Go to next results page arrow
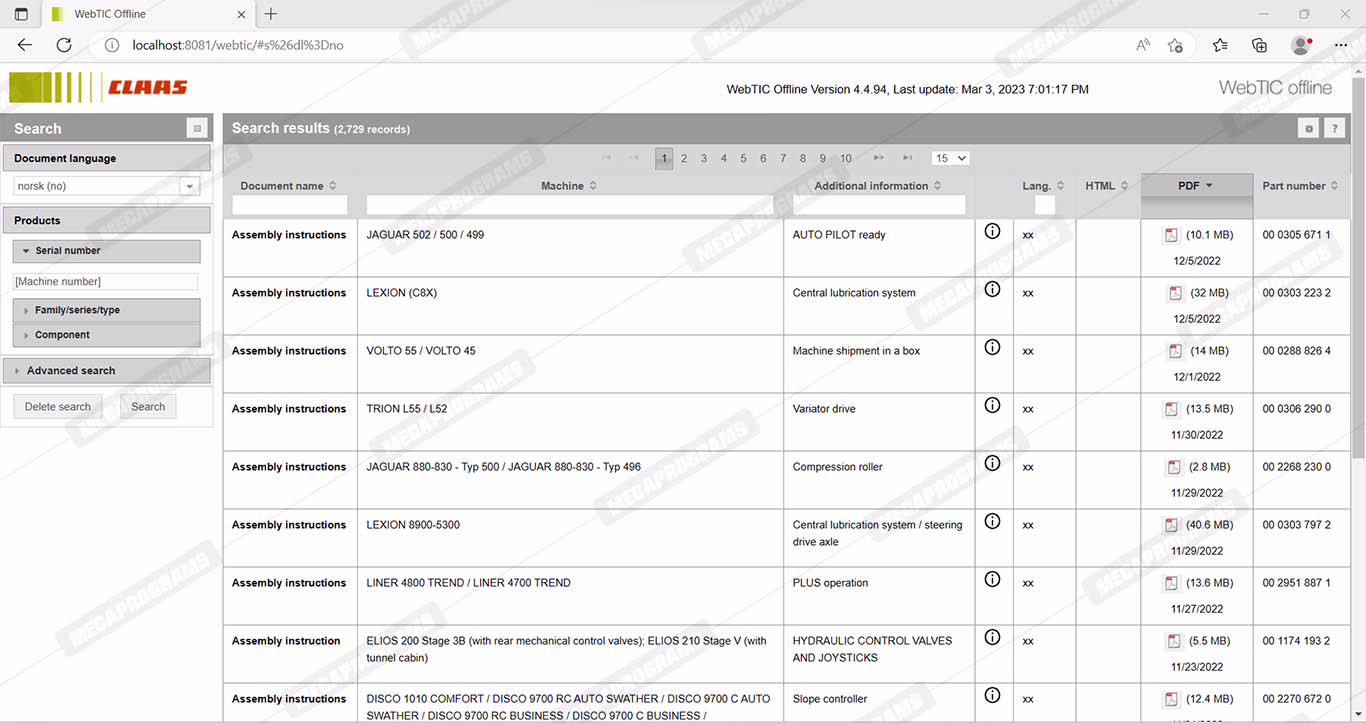1366x723 pixels. coord(878,158)
